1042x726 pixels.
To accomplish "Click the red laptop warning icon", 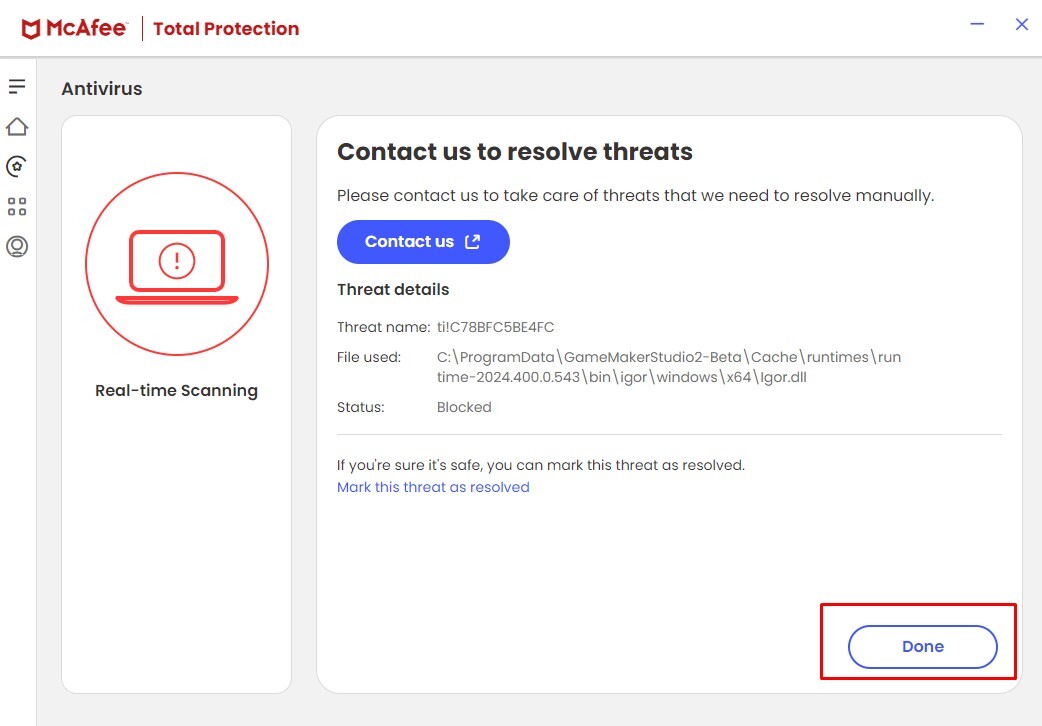I will click(x=177, y=263).
